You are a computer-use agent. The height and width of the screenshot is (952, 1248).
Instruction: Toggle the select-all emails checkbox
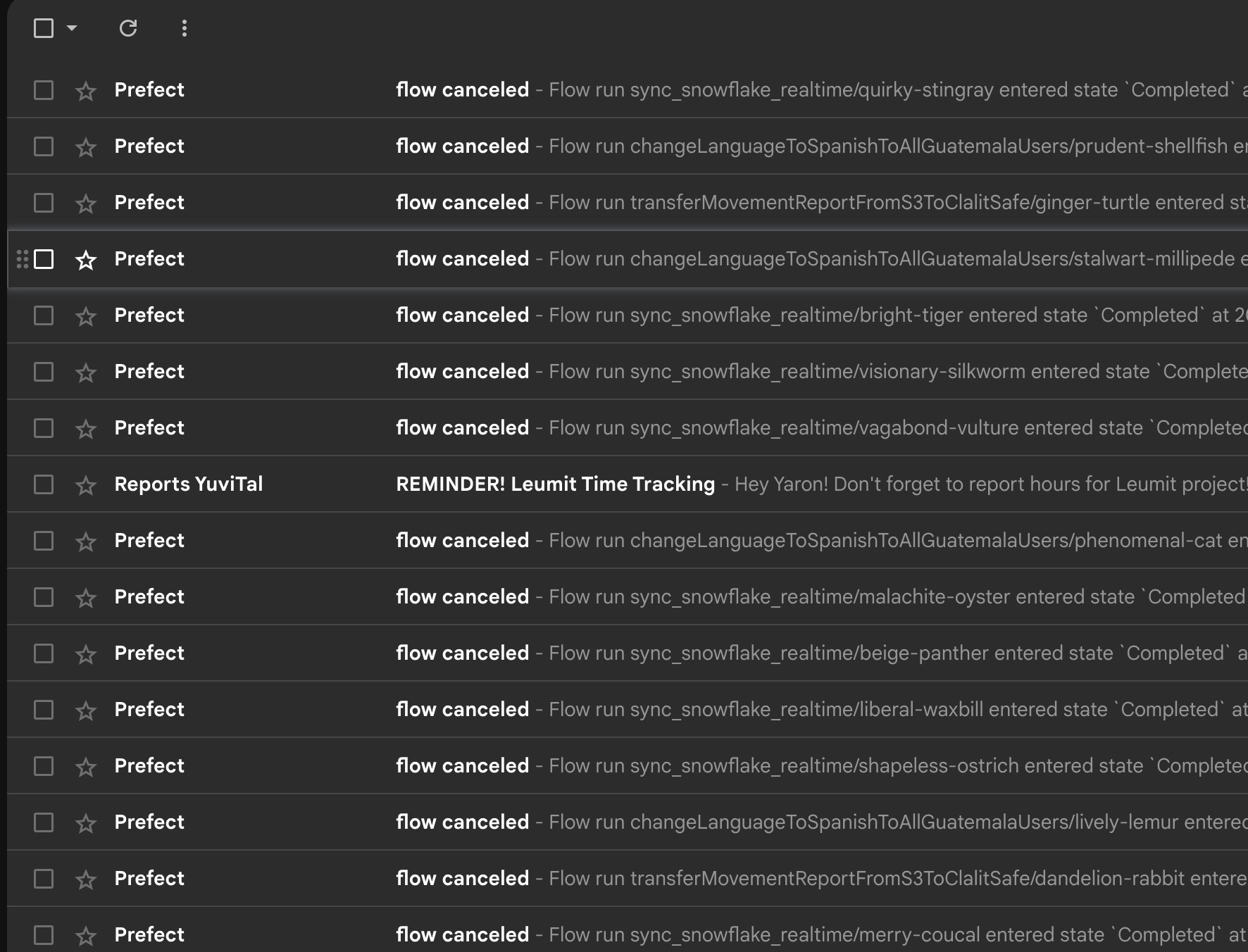[x=43, y=29]
